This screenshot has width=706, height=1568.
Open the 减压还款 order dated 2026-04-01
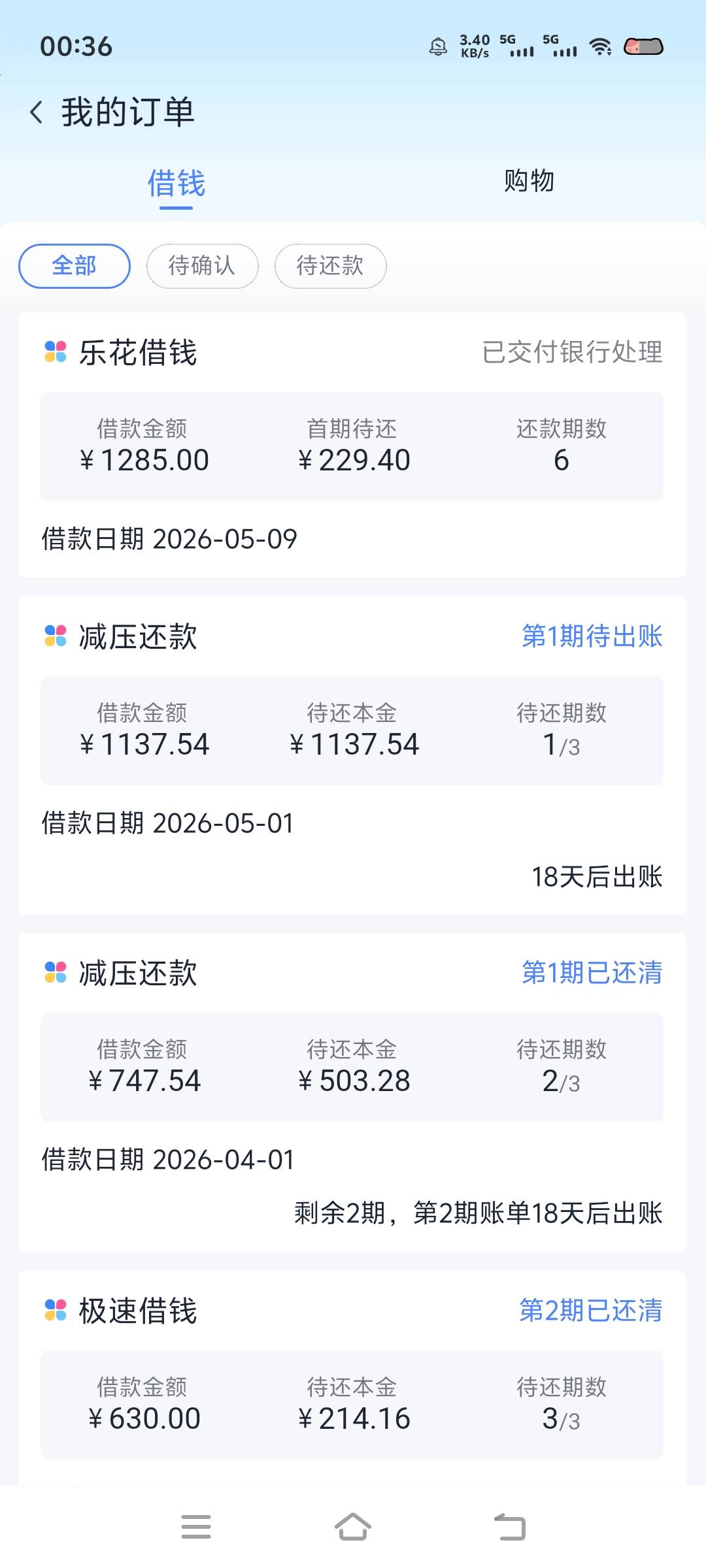point(352,1092)
